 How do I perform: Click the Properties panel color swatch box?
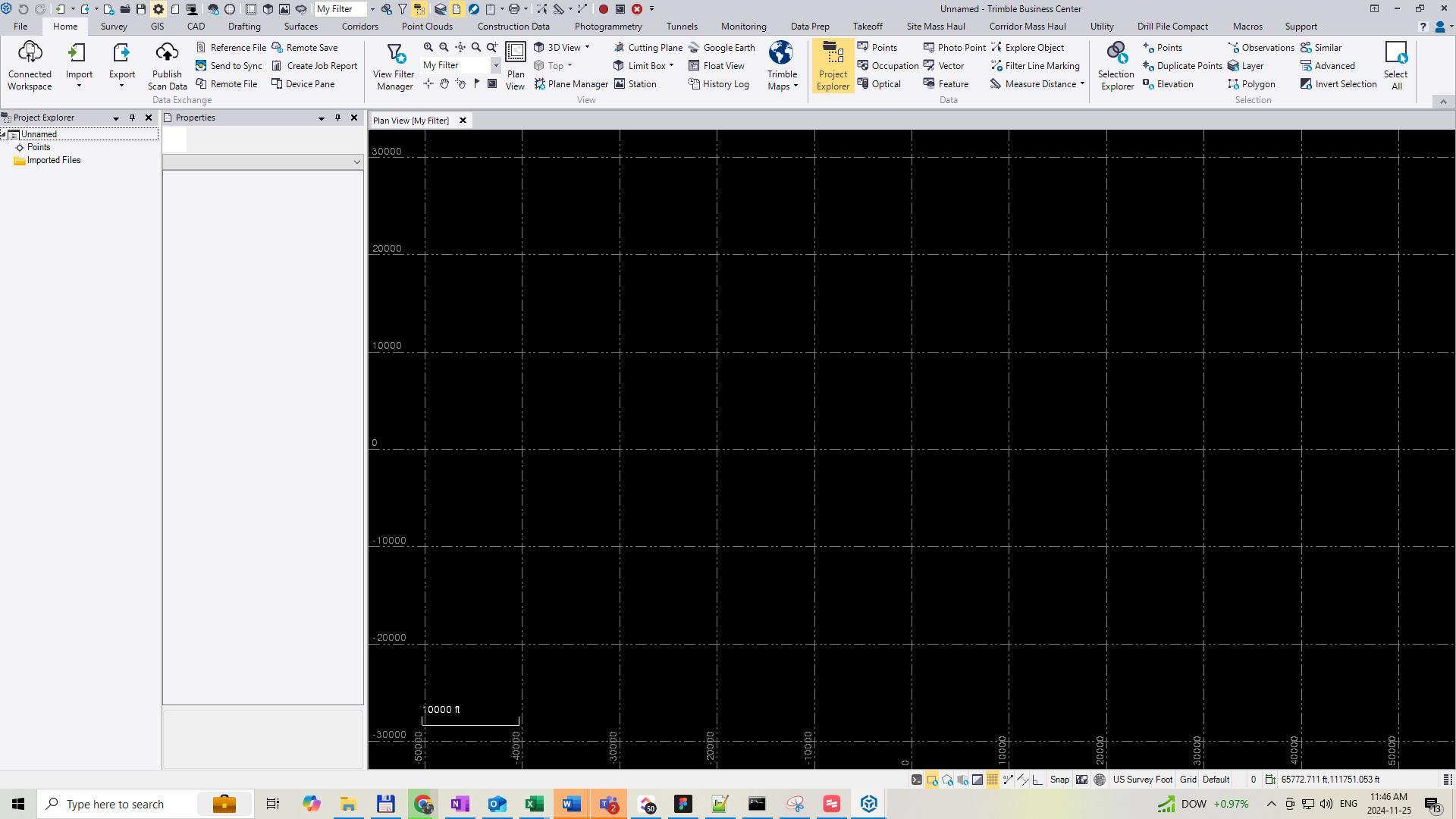(174, 140)
